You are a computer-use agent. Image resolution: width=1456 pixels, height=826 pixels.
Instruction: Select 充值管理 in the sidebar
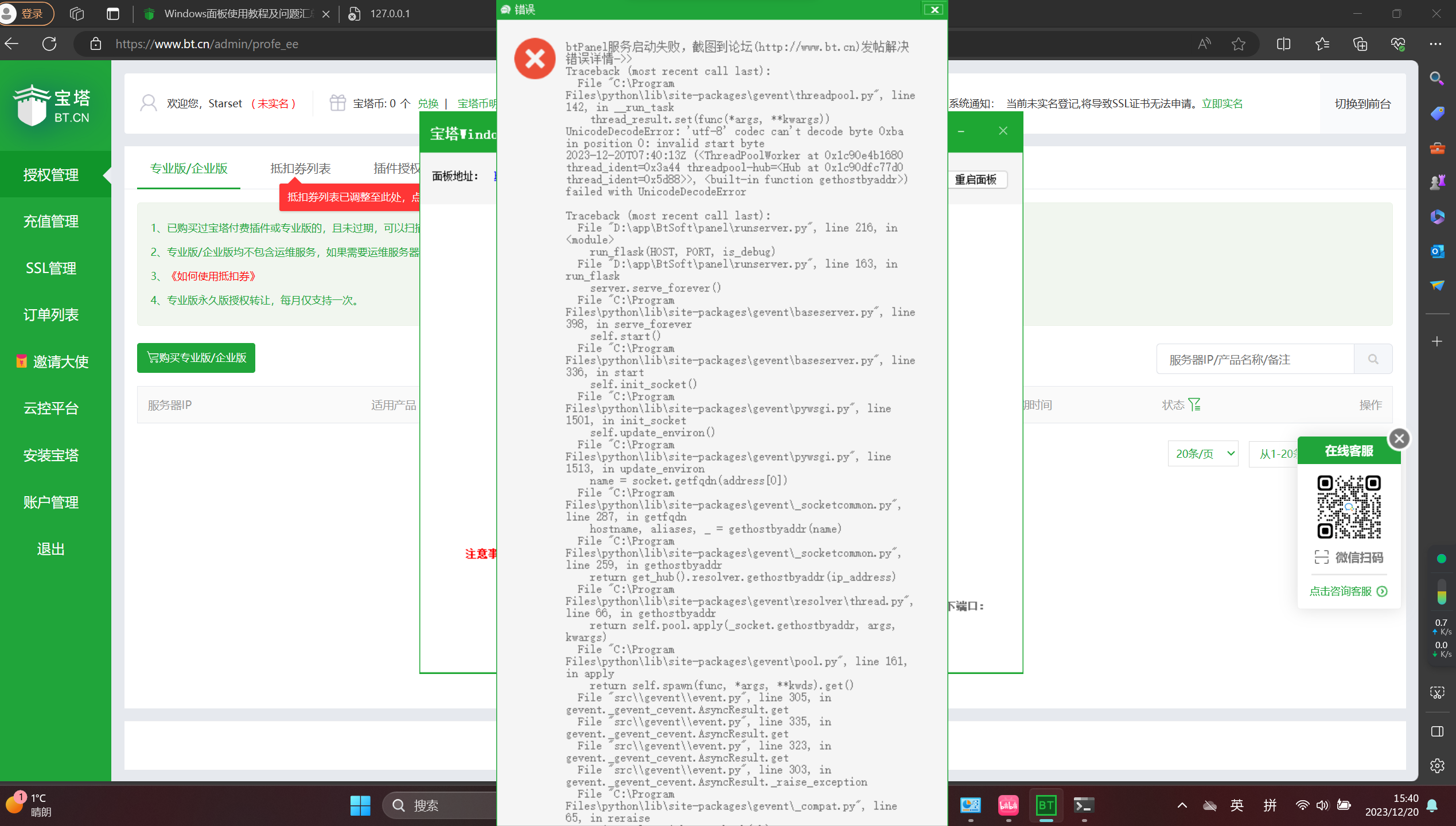tap(50, 221)
